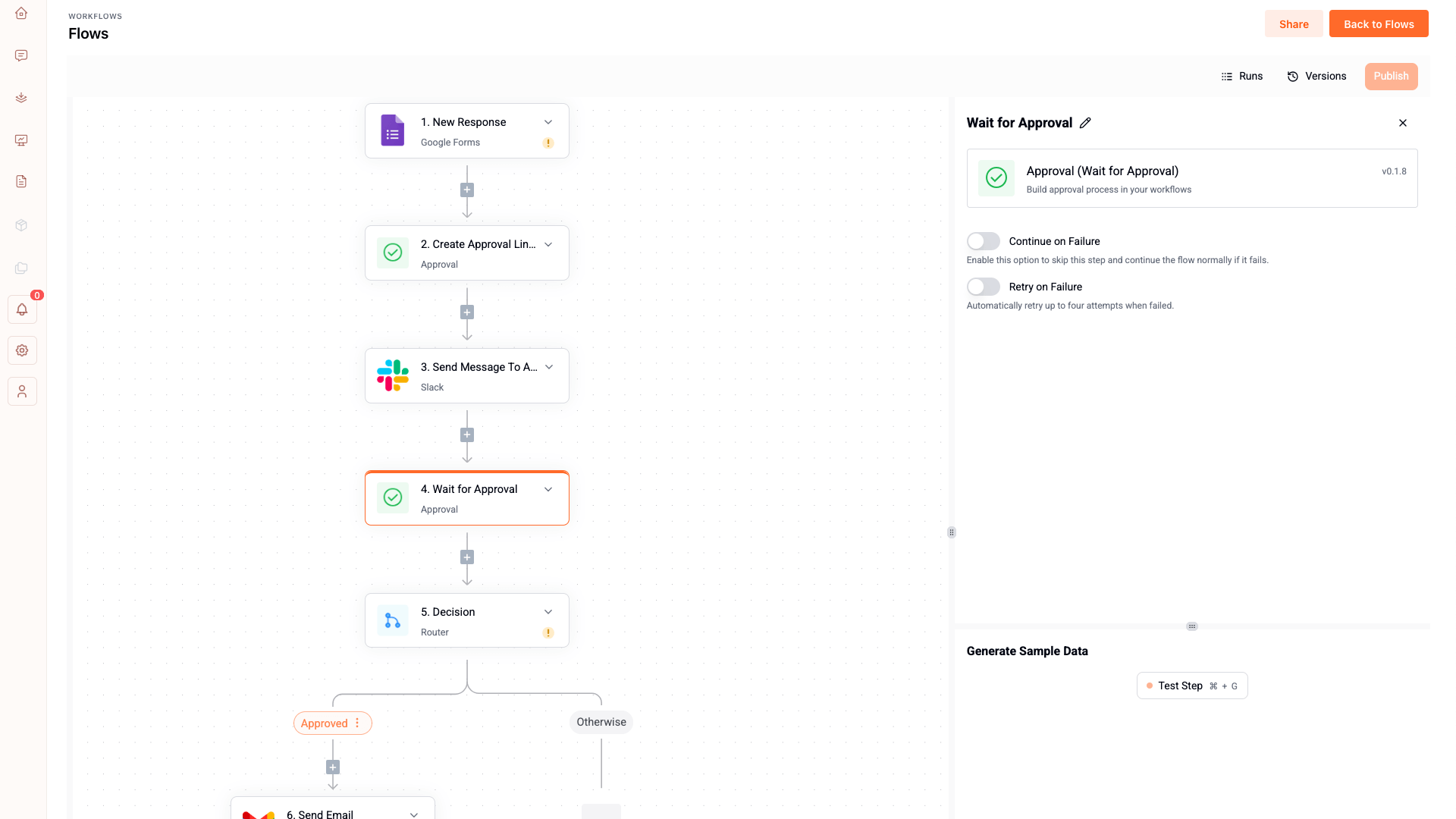Open the Runs list

[x=1241, y=76]
